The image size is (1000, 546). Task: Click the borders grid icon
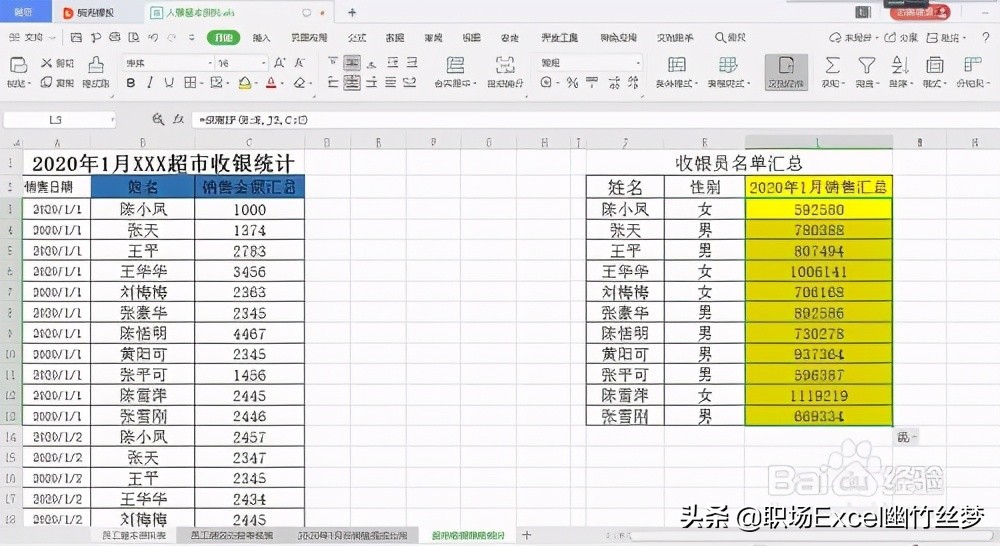pos(190,82)
